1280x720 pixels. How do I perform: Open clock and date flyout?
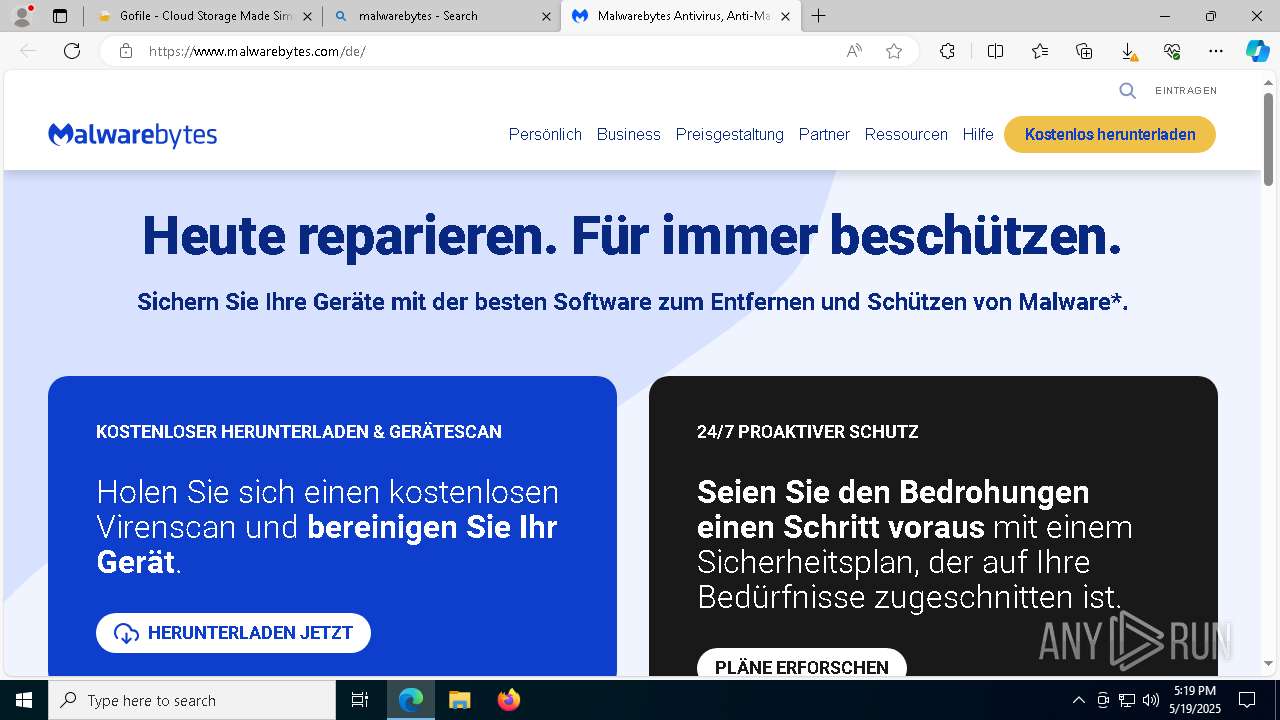point(1195,700)
